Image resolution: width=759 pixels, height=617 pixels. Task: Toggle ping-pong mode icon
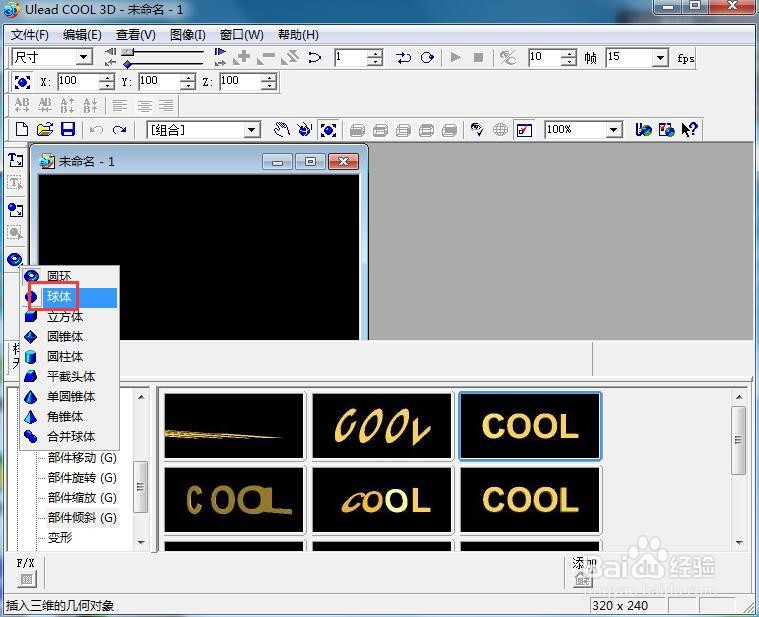[403, 58]
